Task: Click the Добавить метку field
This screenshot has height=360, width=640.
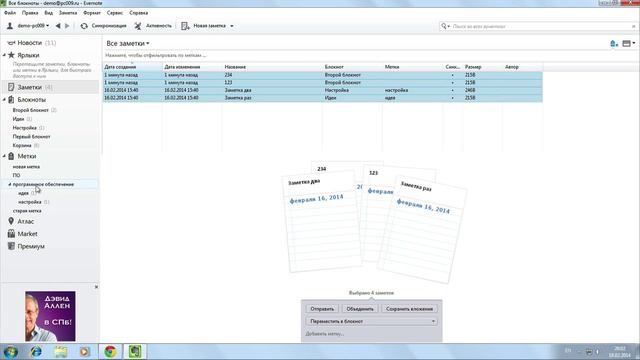Action: coord(325,334)
